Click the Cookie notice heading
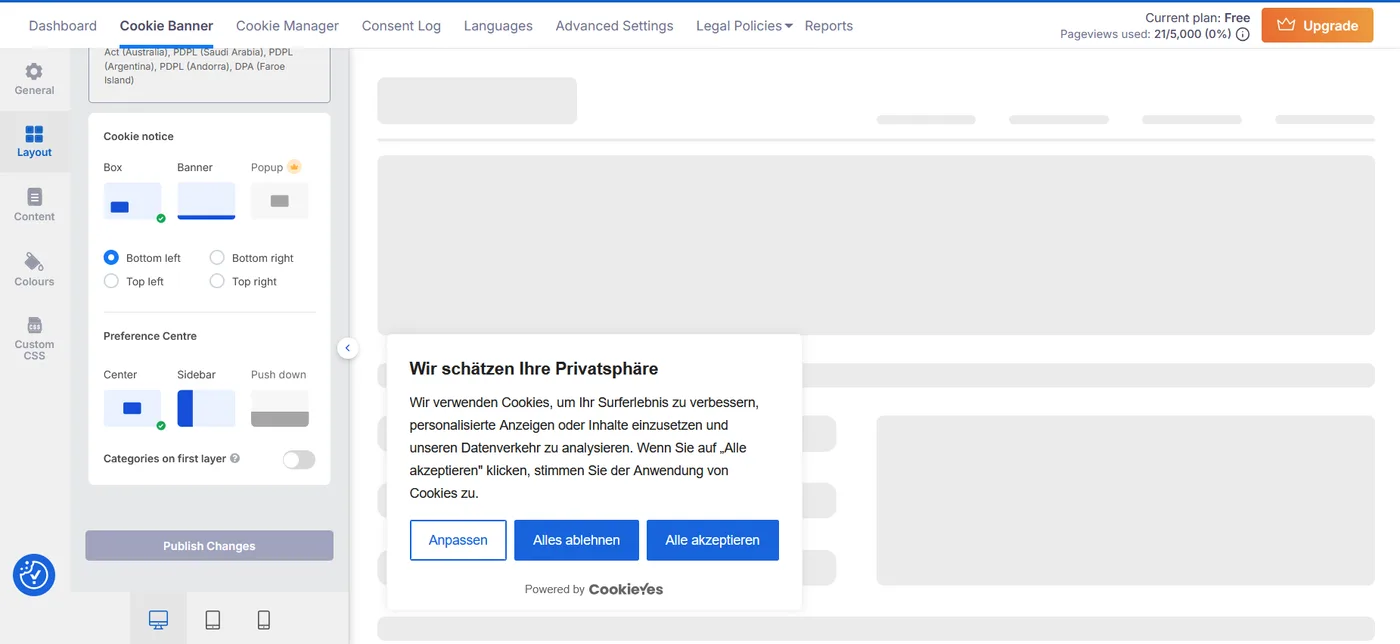Screen dimensions: 1400x644 pos(139,136)
